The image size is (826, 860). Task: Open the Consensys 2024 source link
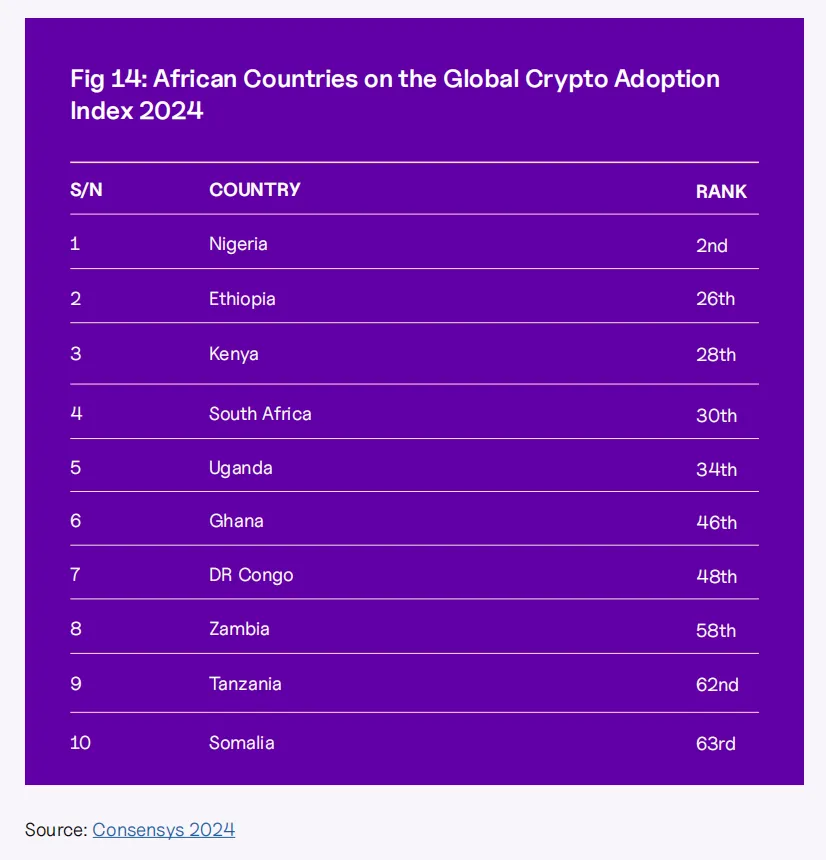[163, 829]
